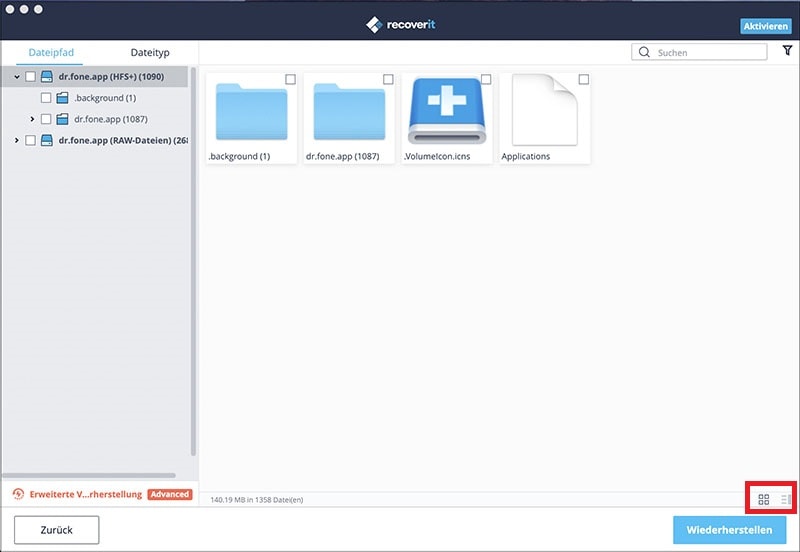Check the dr.fone.app (RAW-Dateien) checkbox
800x552 pixels.
click(31, 140)
